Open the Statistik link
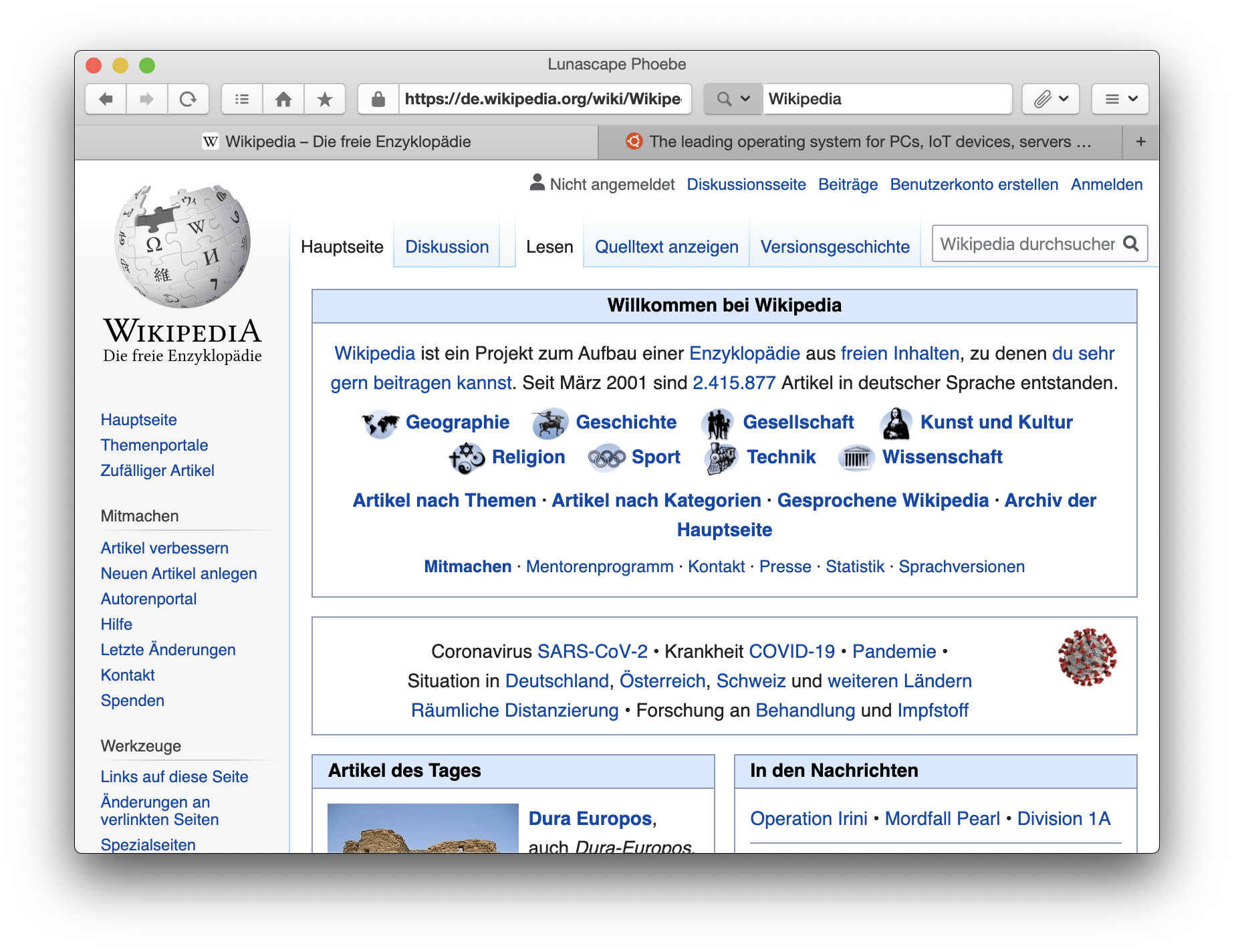Image resolution: width=1234 pixels, height=952 pixels. coord(855,567)
